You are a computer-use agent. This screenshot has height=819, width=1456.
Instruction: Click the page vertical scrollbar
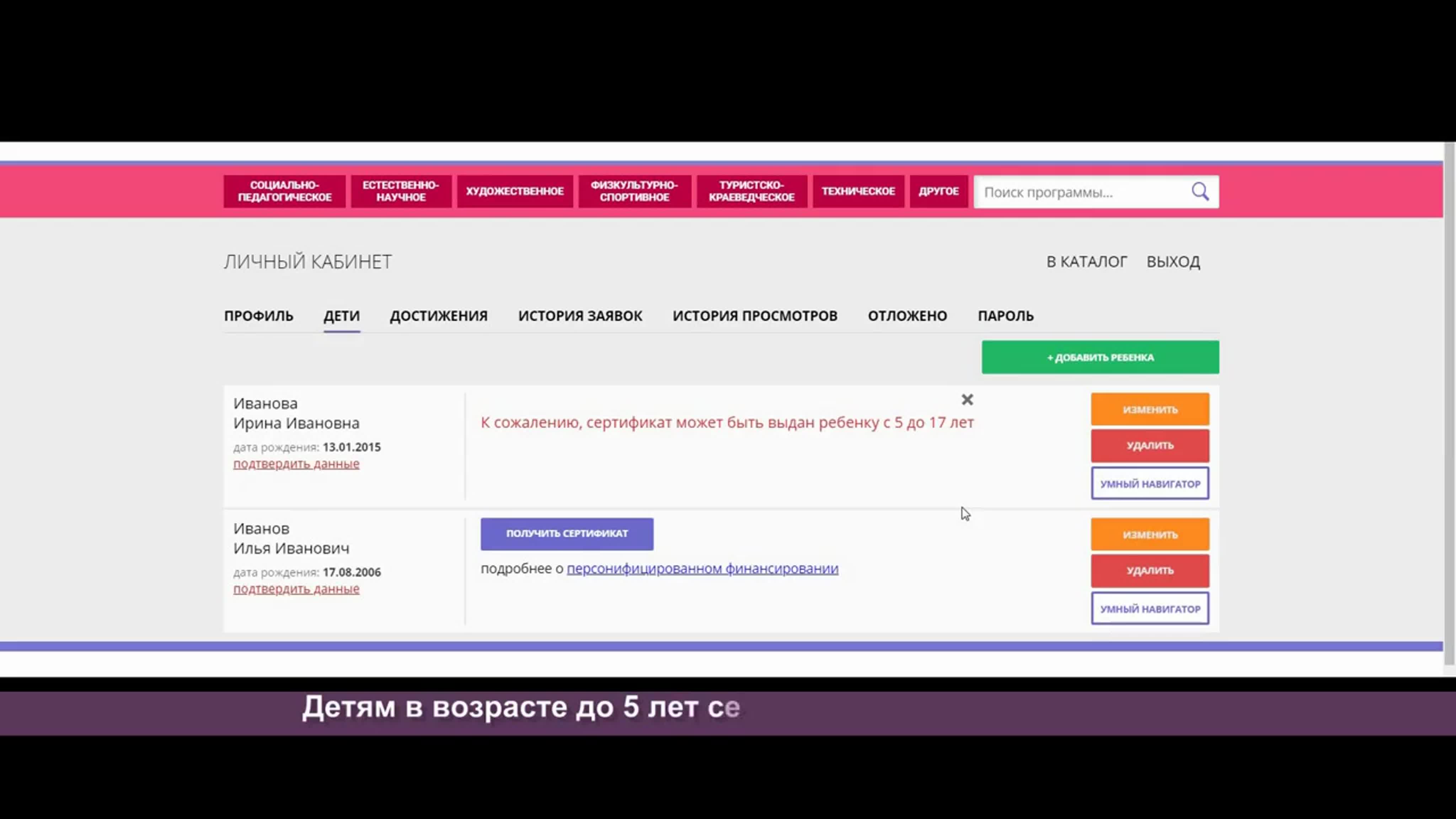point(1450,403)
